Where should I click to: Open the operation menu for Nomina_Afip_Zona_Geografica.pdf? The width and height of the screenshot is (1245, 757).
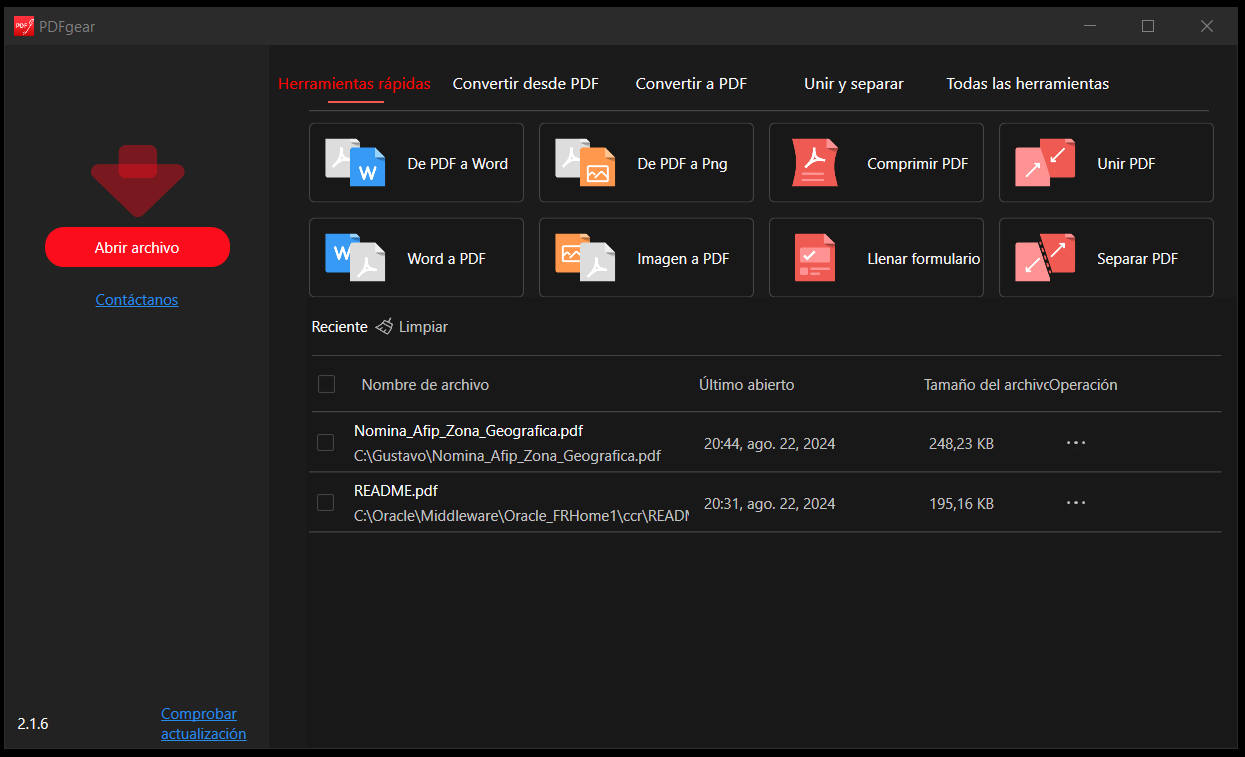[1076, 442]
